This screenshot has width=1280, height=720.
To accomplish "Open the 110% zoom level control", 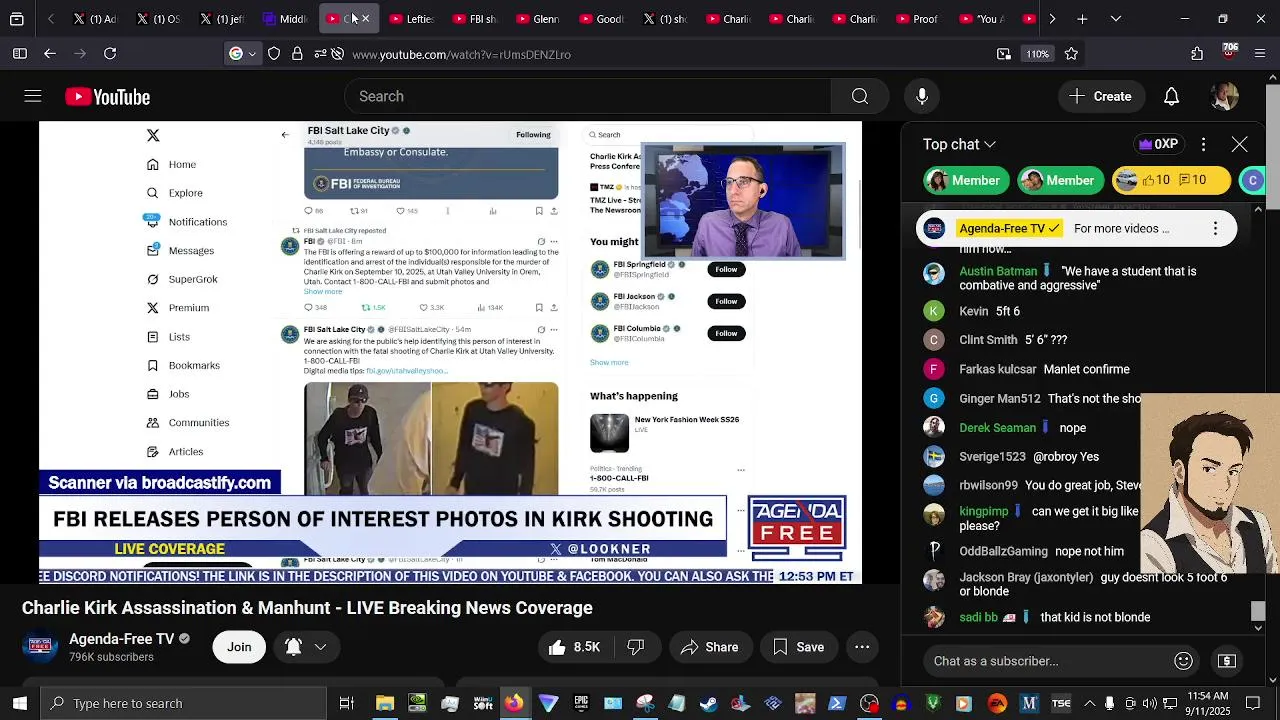I will pyautogui.click(x=1038, y=54).
